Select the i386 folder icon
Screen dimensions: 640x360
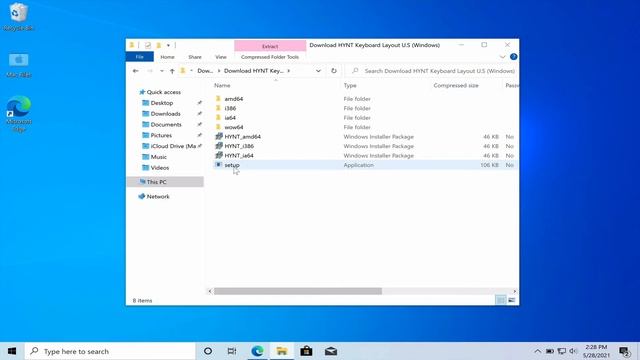click(218, 108)
